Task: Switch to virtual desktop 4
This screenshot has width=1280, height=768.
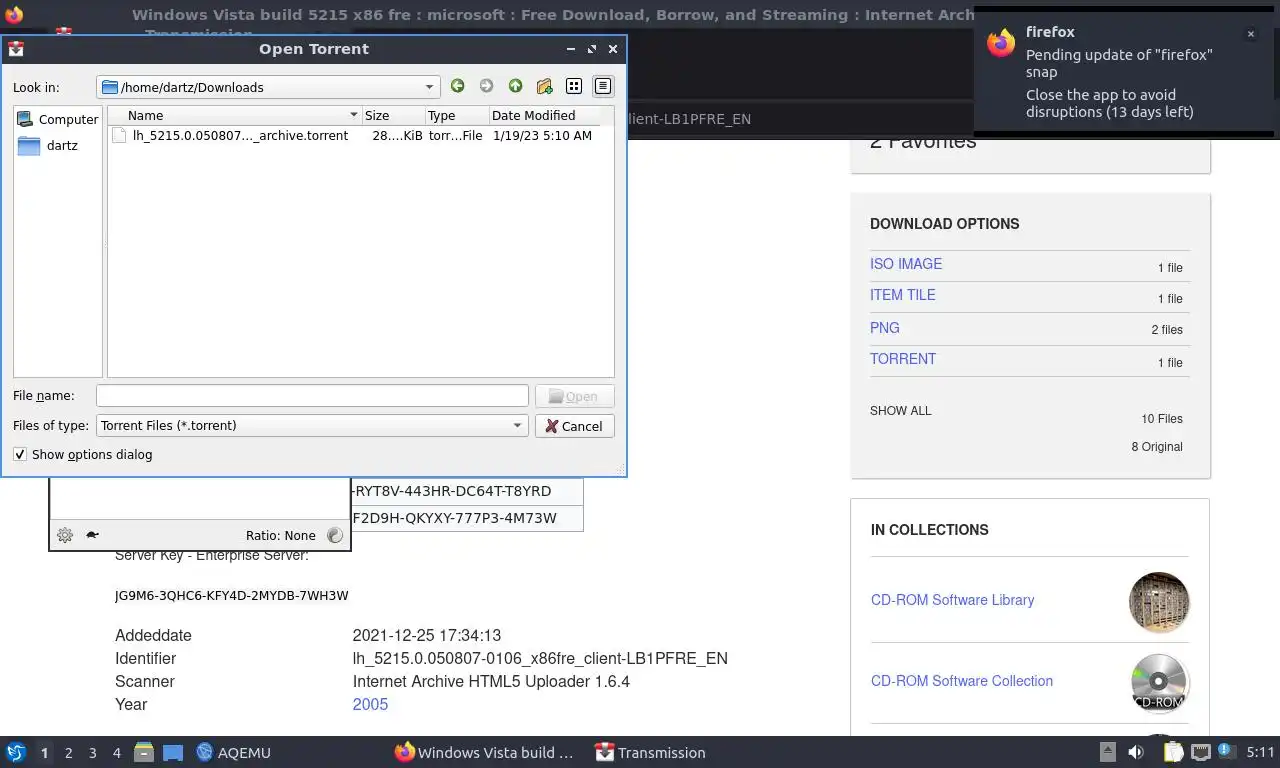Action: tap(116, 753)
